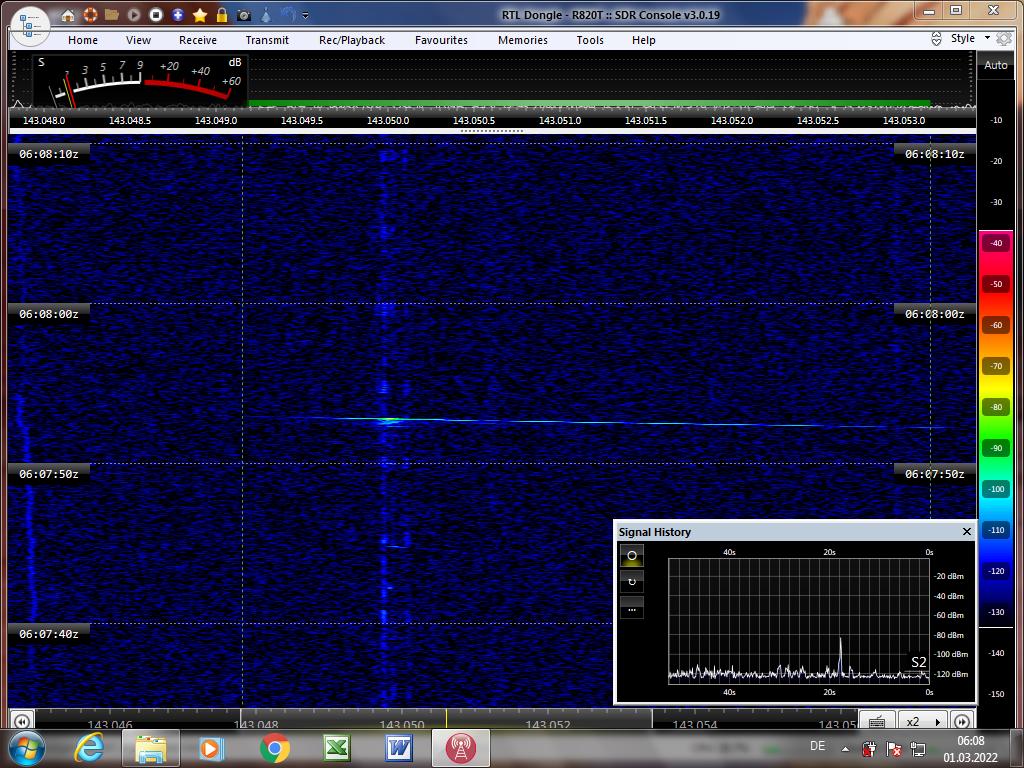Open Google Chrome from taskbar
Image resolution: width=1024 pixels, height=768 pixels.
pyautogui.click(x=274, y=748)
